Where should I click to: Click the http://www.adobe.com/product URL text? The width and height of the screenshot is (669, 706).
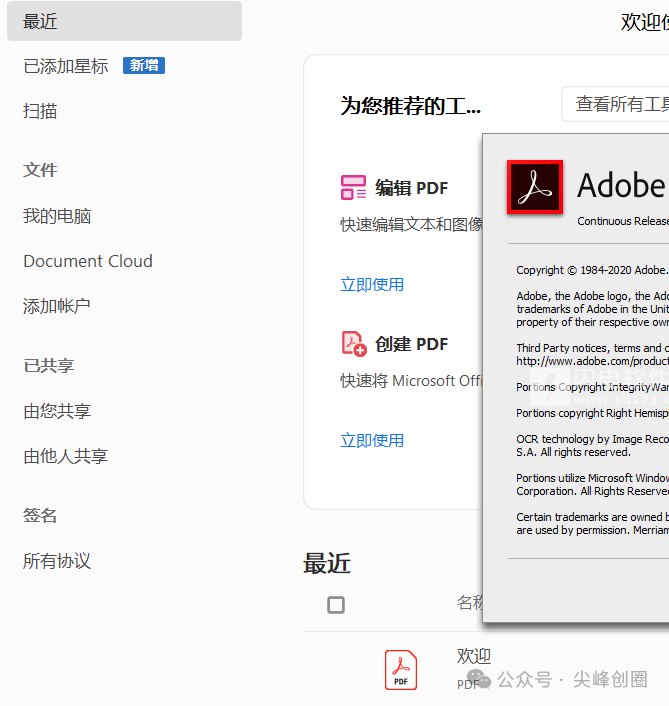tap(592, 361)
